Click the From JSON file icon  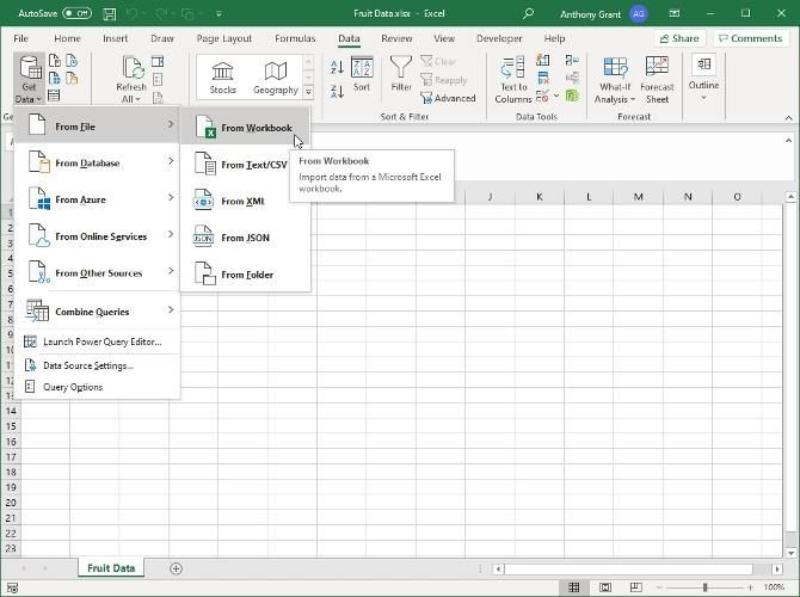point(204,238)
